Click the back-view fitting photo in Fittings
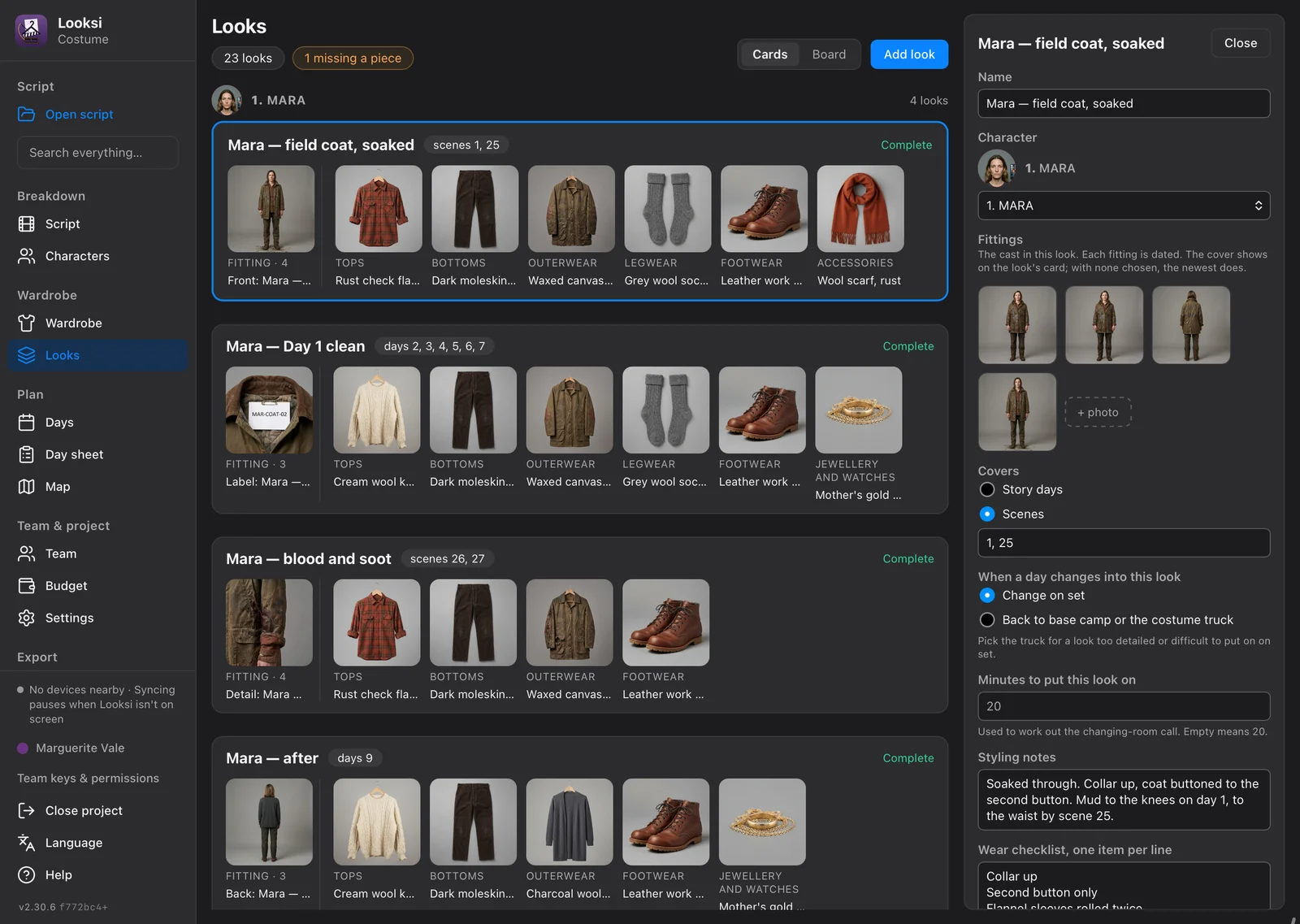This screenshot has width=1300, height=924. (x=1191, y=325)
